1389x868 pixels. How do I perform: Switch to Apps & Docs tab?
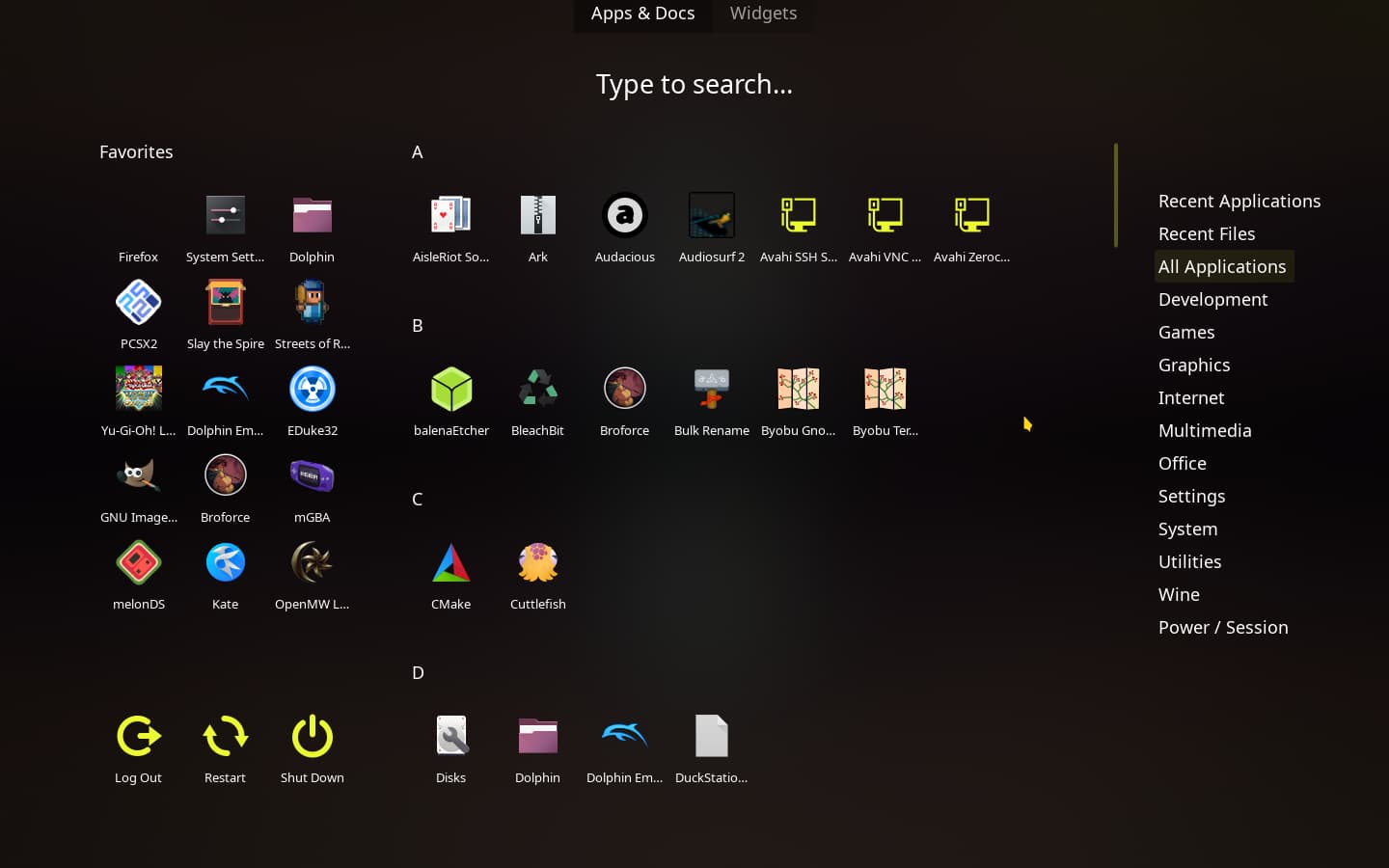(642, 14)
